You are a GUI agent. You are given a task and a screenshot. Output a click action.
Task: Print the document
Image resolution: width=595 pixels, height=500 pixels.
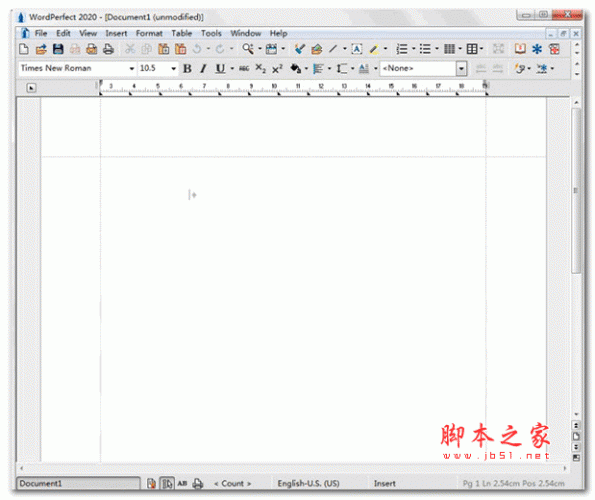pos(108,49)
